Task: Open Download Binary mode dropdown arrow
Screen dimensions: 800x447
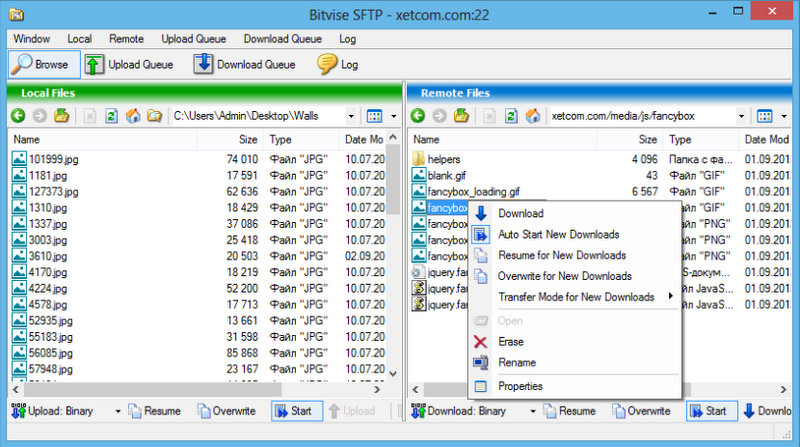Action: pos(533,411)
